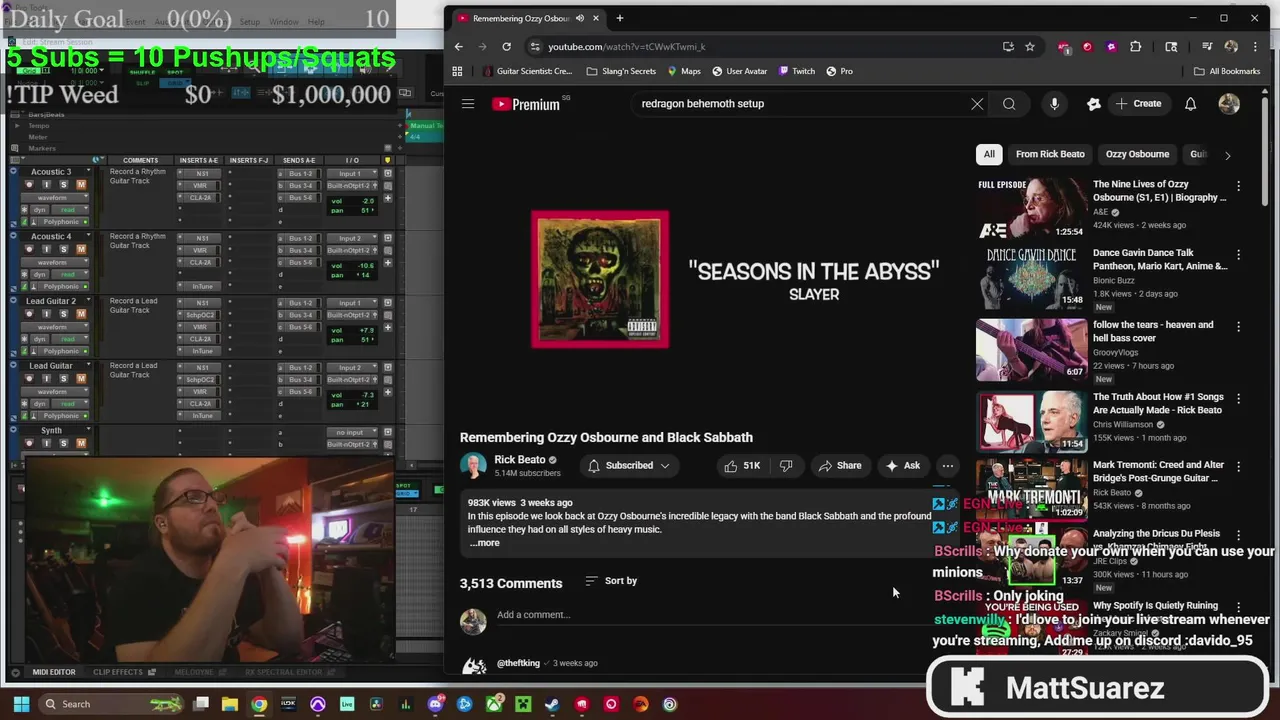This screenshot has height=720, width=1280.
Task: Open Synth no input selector
Action: click(353, 432)
